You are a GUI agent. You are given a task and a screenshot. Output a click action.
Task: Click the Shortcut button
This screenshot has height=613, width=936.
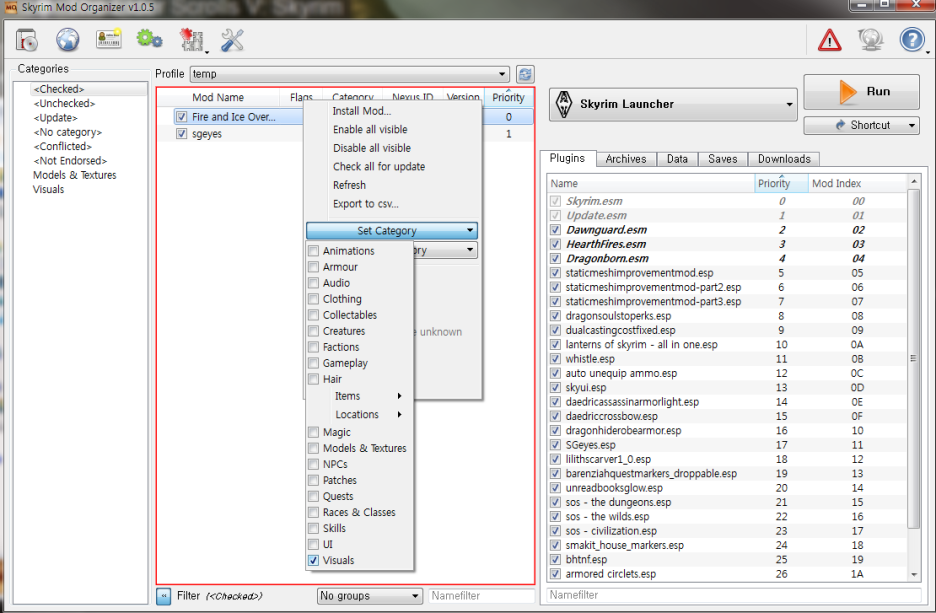point(861,125)
